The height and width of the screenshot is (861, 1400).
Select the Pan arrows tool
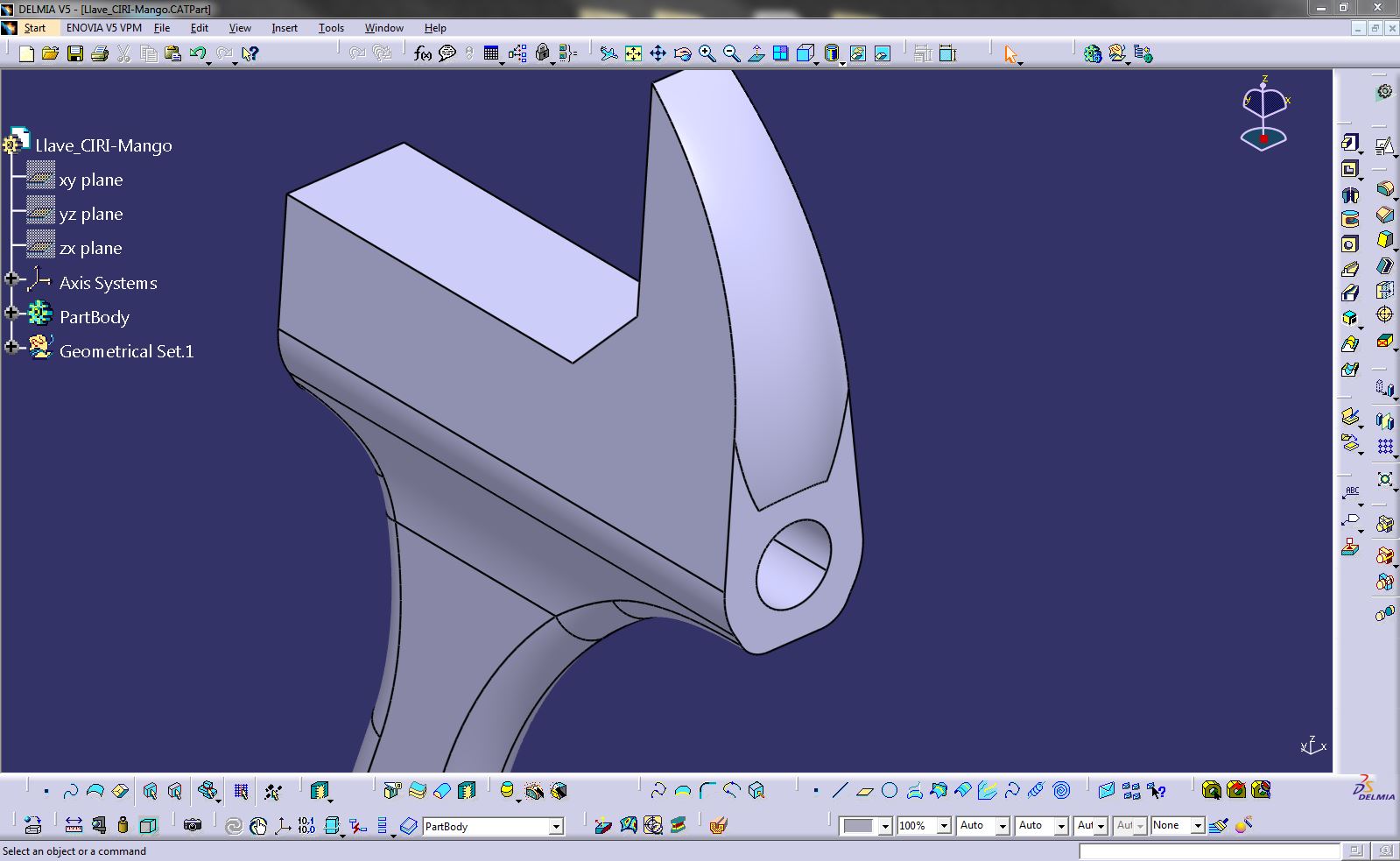[658, 54]
